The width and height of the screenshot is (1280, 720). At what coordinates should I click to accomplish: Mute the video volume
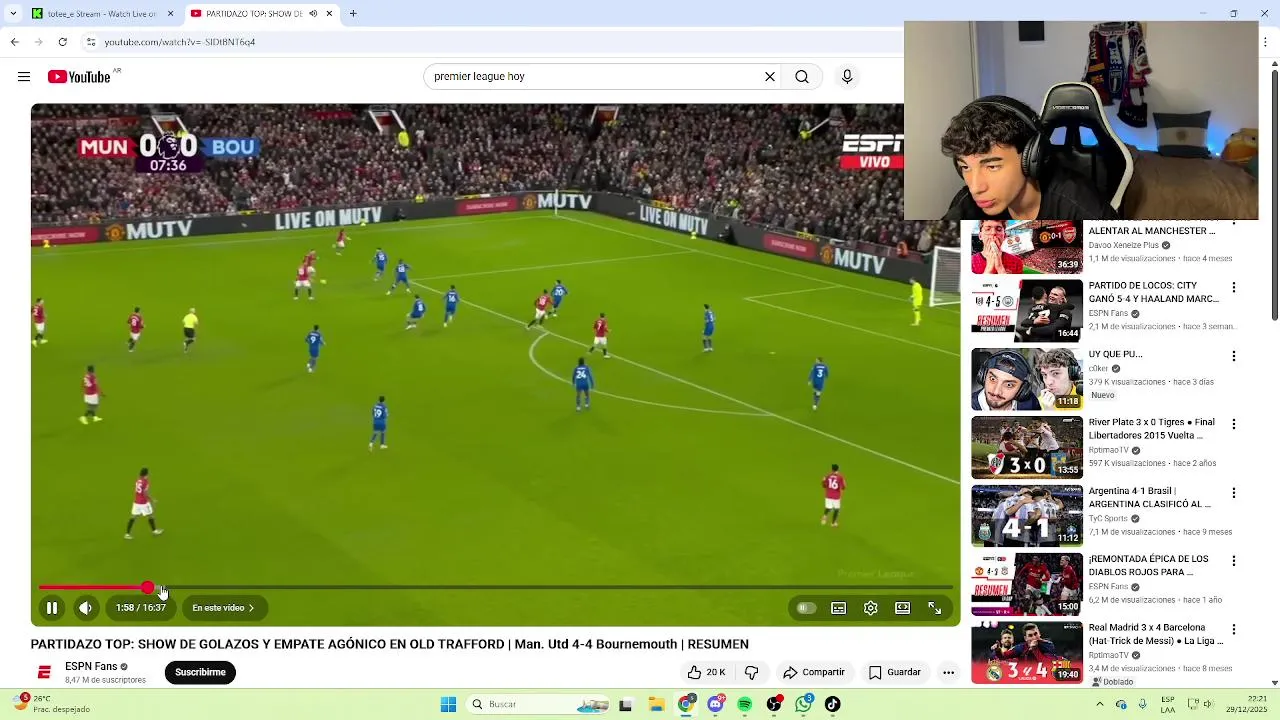[x=86, y=608]
